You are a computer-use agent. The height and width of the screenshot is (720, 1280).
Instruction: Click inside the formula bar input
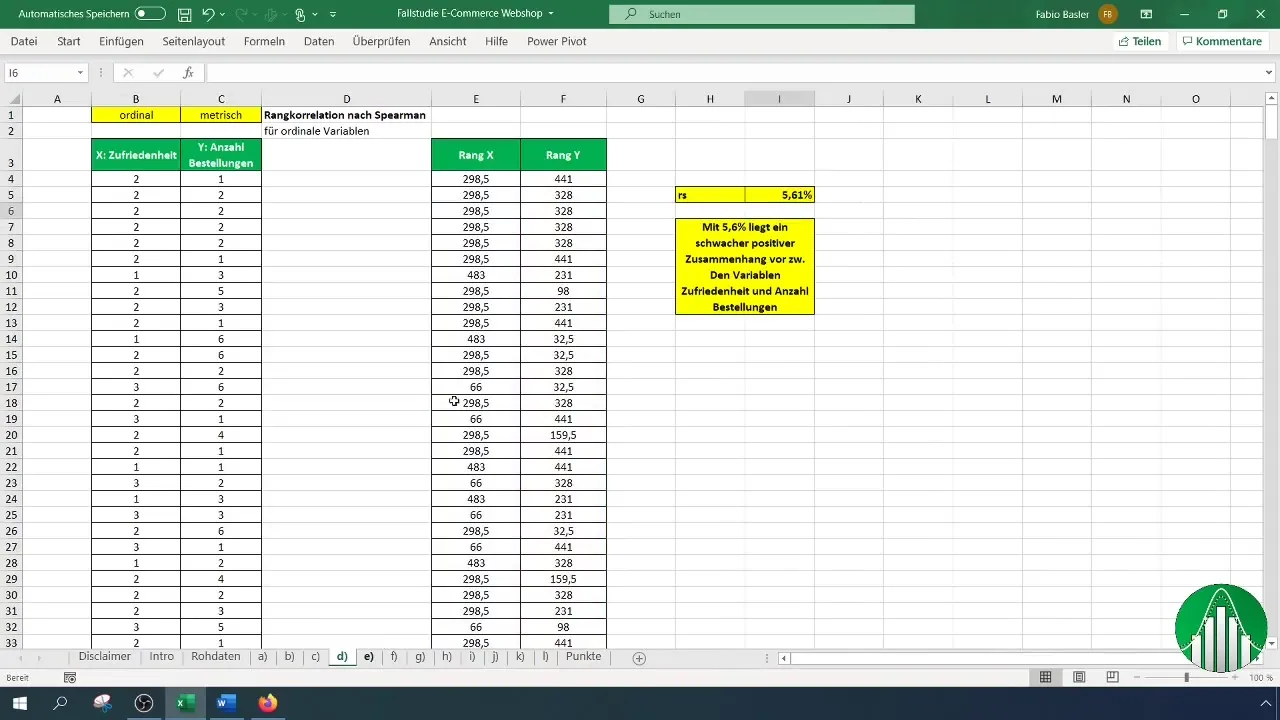[x=733, y=73]
